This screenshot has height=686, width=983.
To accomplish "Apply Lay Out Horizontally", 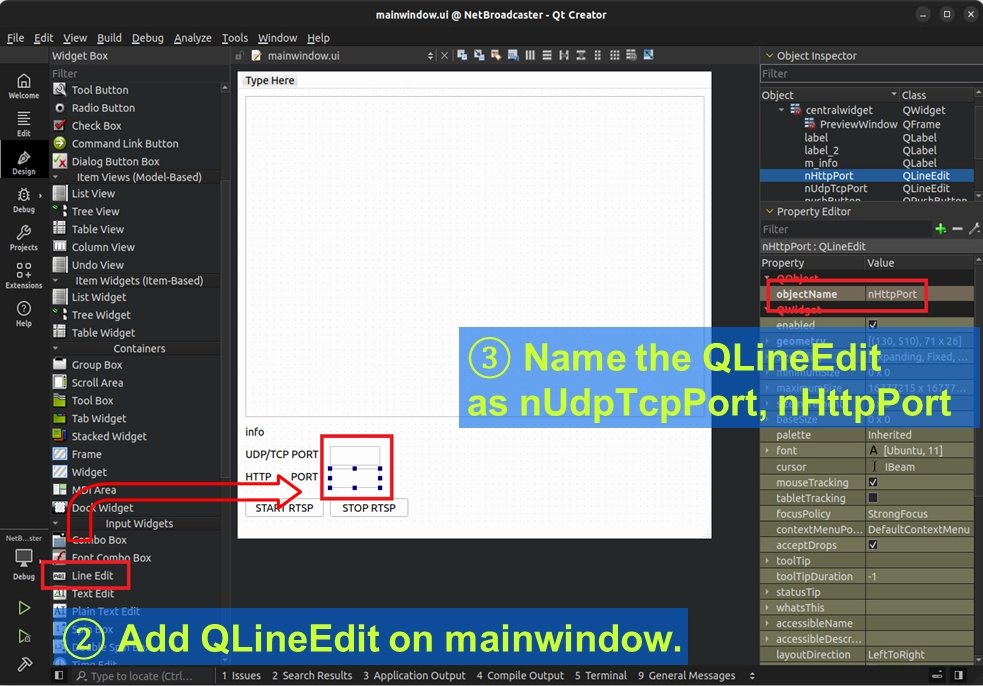I will coord(530,55).
